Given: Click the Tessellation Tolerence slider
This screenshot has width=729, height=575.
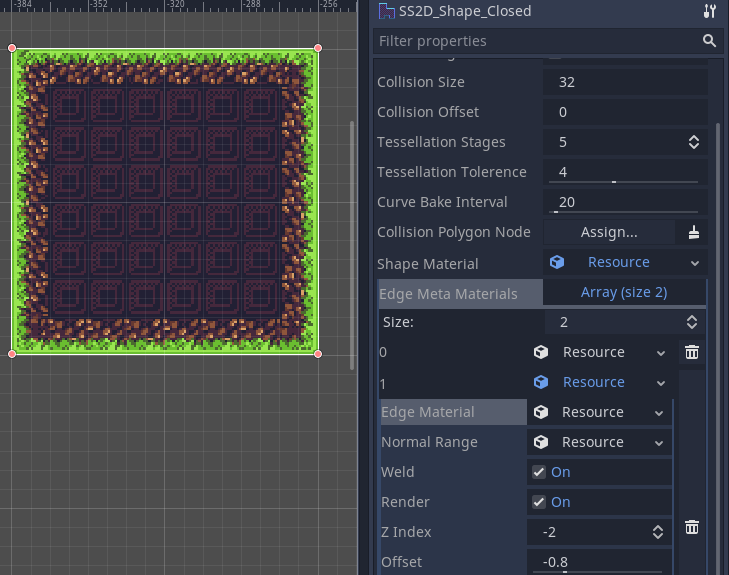Looking at the screenshot, I should click(x=613, y=181).
